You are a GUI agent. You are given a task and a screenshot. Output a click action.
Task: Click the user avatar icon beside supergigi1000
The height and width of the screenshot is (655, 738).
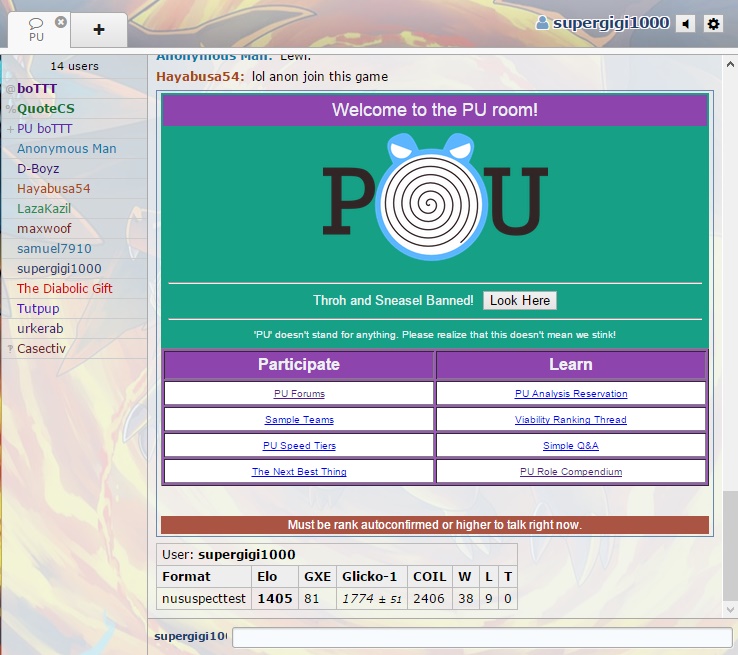tap(542, 23)
